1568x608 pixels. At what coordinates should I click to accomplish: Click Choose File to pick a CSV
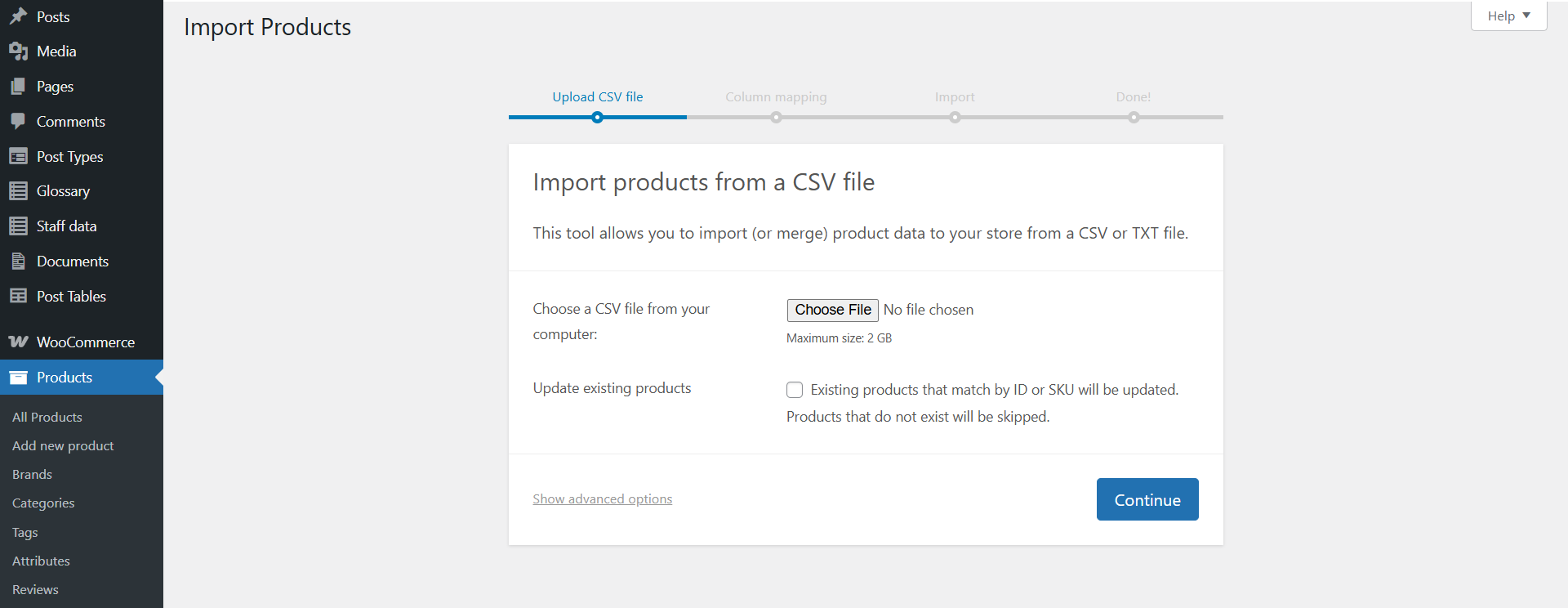coord(832,310)
